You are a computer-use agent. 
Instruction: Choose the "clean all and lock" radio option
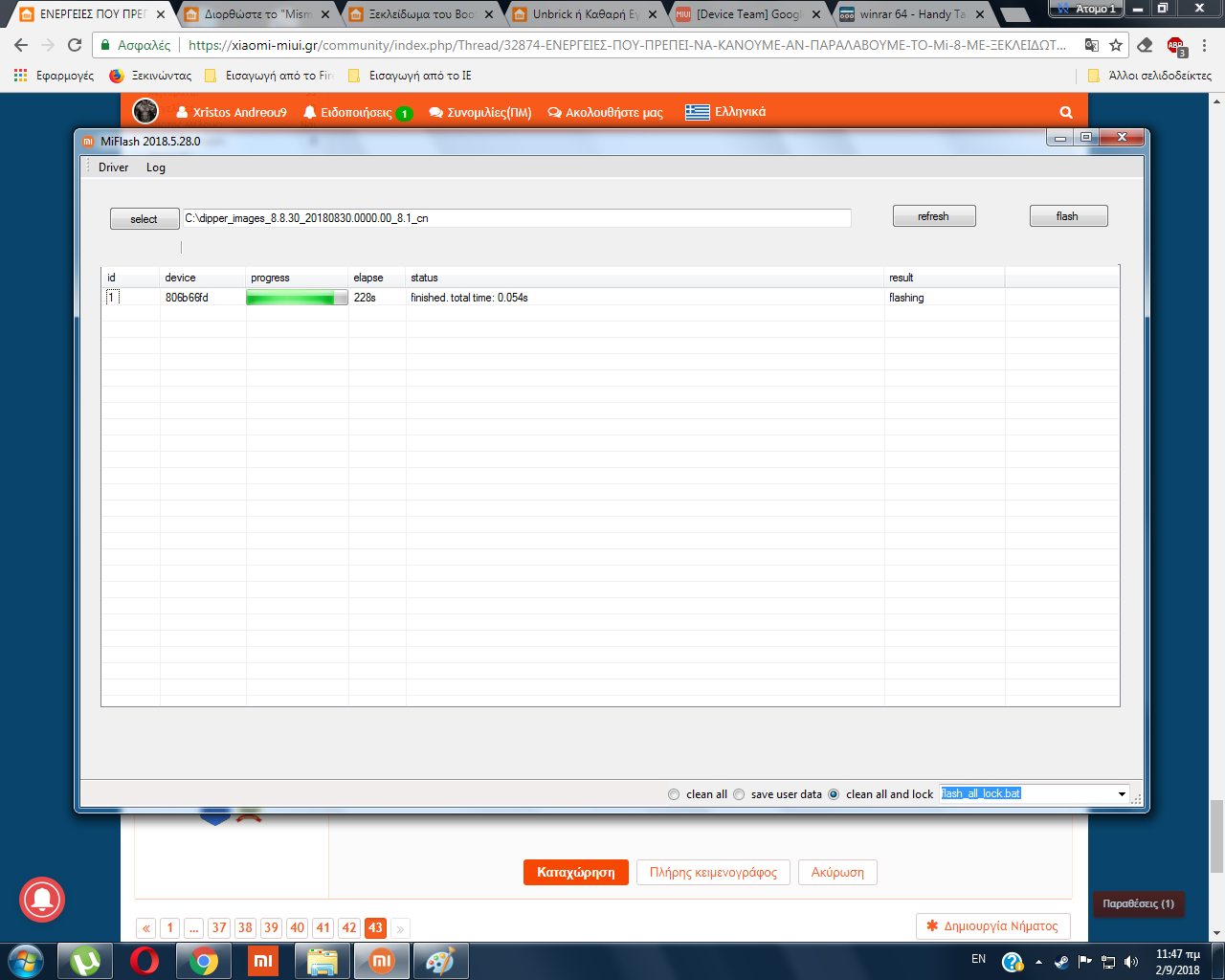[834, 794]
